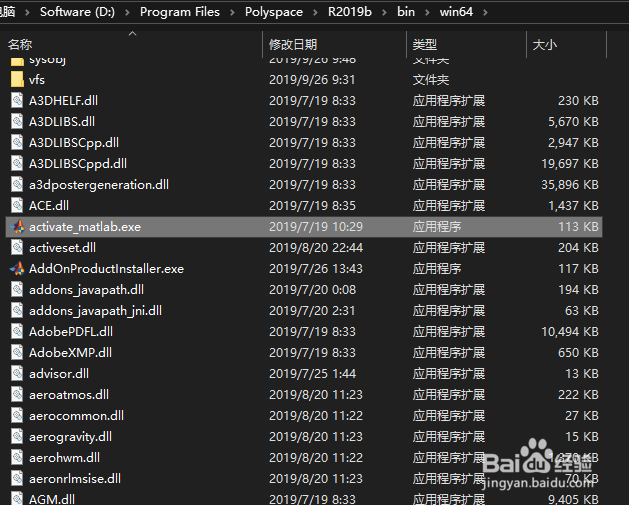Select file name a3dpostergeneration.dll
Image resolution: width=629 pixels, height=505 pixels.
[99, 185]
